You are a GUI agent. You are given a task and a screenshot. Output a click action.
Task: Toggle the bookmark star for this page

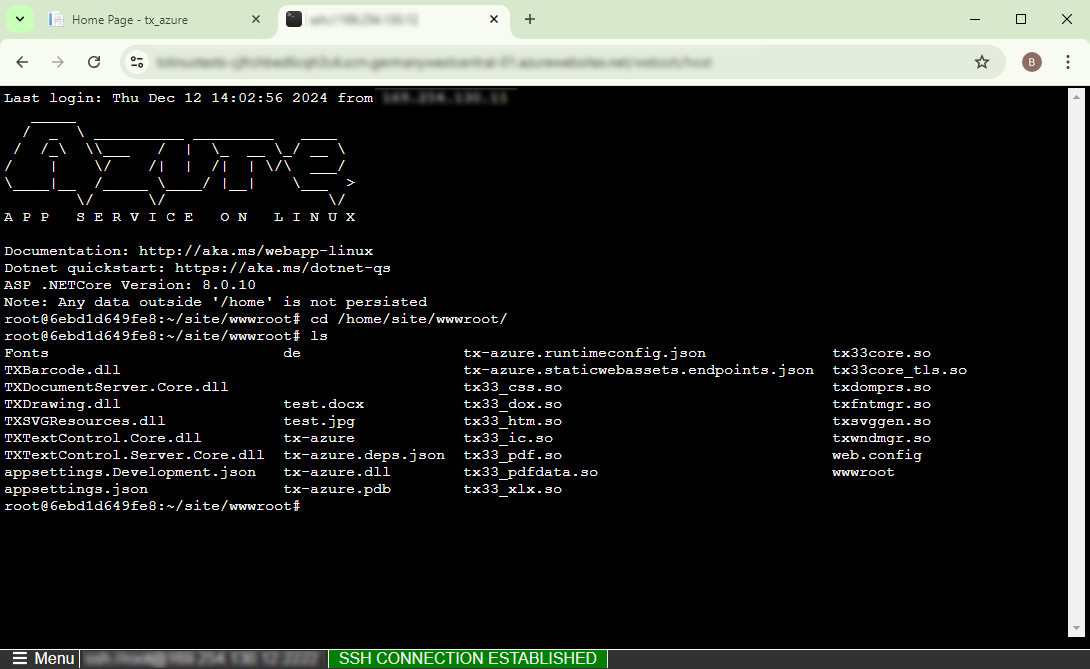982,61
